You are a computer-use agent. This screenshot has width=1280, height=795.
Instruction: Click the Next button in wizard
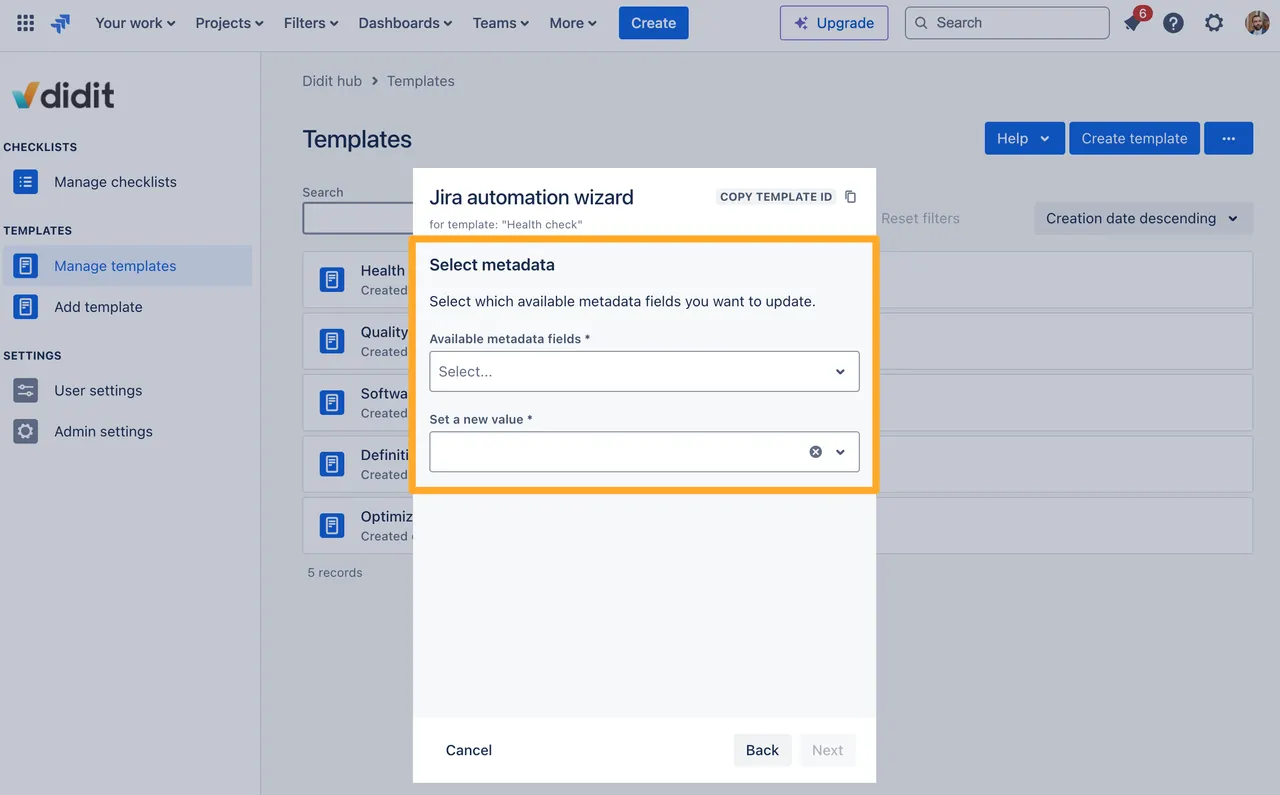pos(827,750)
